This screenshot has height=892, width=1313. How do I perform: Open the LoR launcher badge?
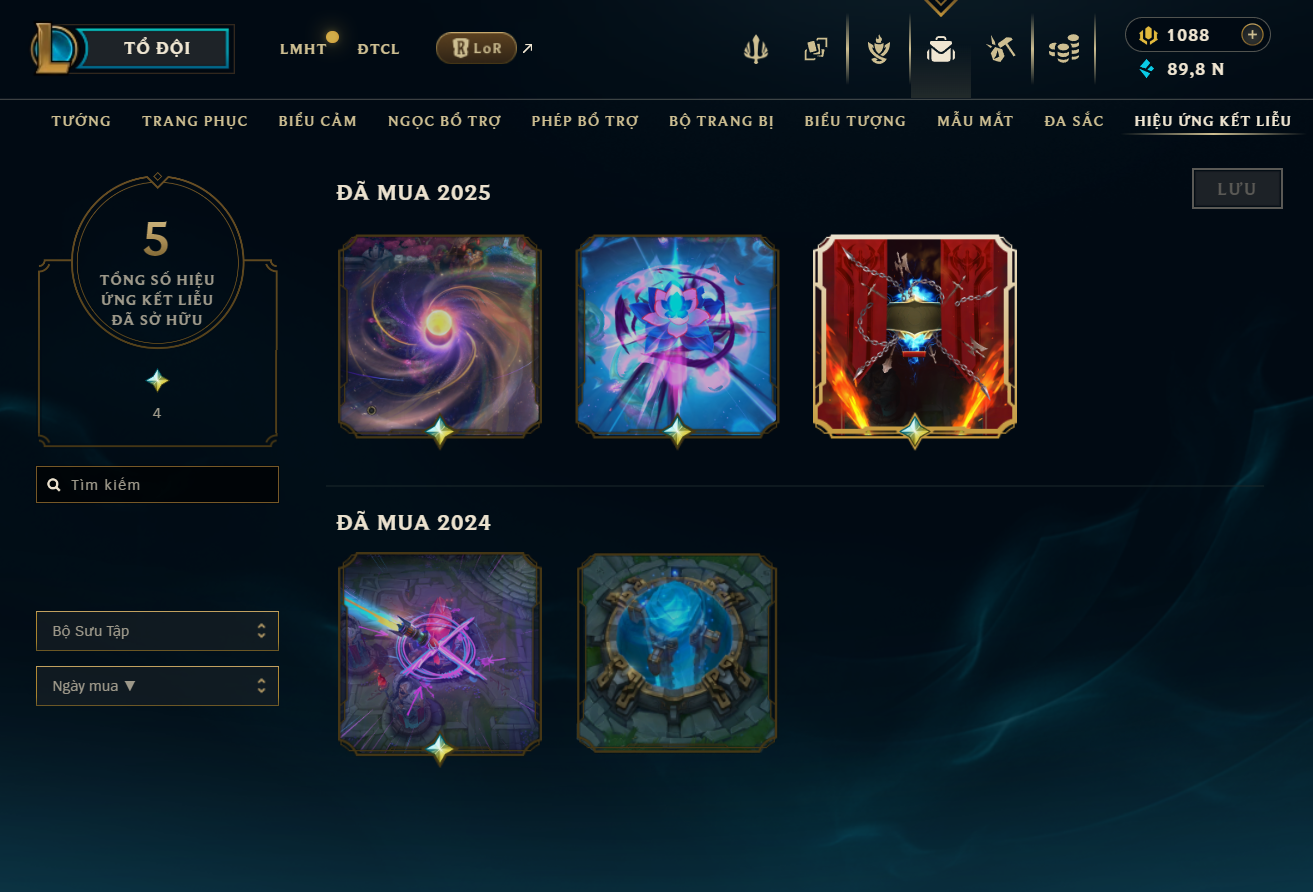476,47
